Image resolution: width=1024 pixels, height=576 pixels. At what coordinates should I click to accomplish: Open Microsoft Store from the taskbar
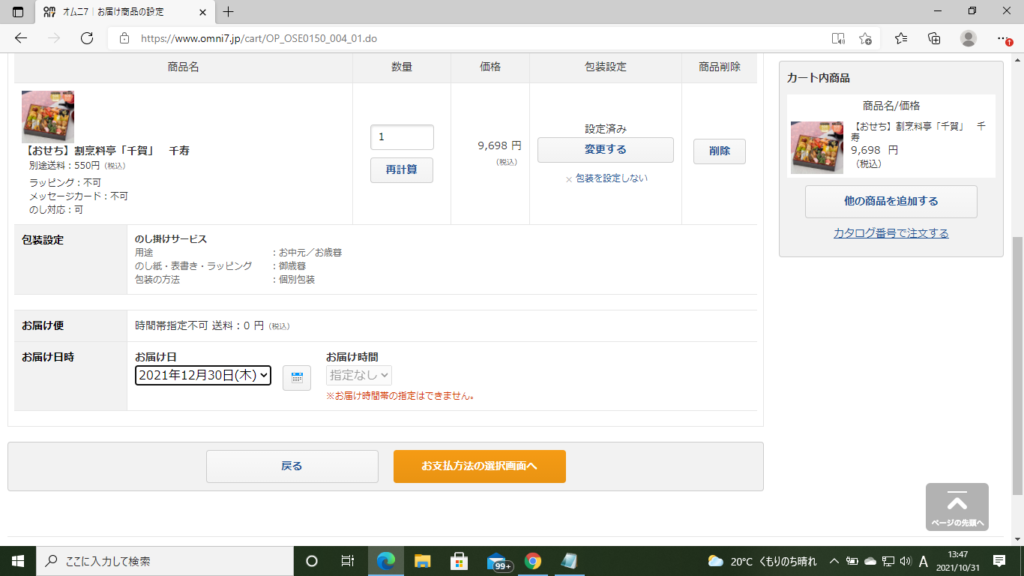459,561
